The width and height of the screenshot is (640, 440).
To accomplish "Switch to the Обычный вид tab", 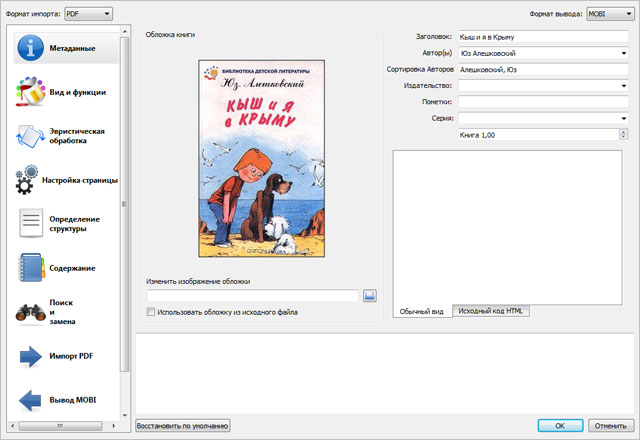I will point(421,311).
